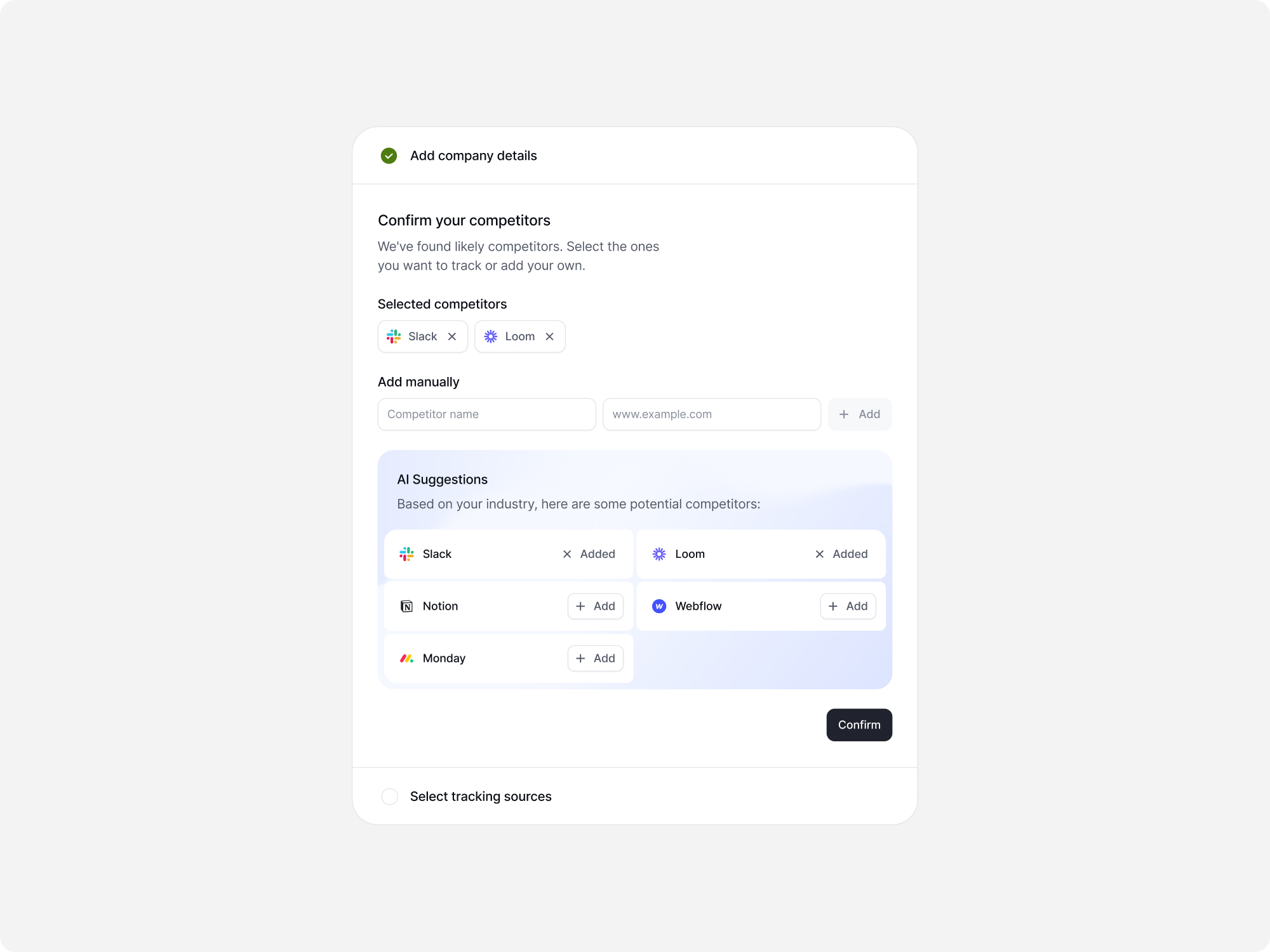The width and height of the screenshot is (1270, 952).
Task: Open the Select tracking sources step
Action: click(x=635, y=797)
